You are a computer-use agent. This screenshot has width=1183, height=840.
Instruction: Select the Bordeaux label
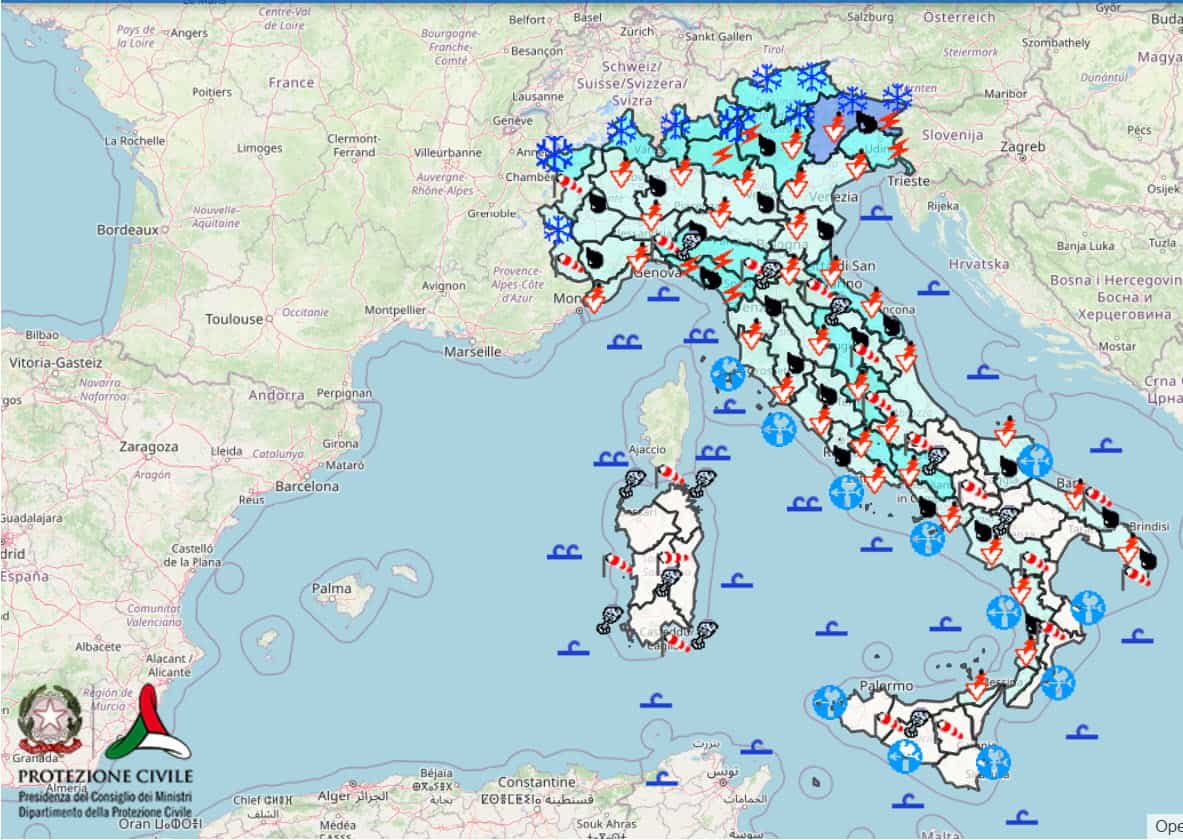click(128, 229)
